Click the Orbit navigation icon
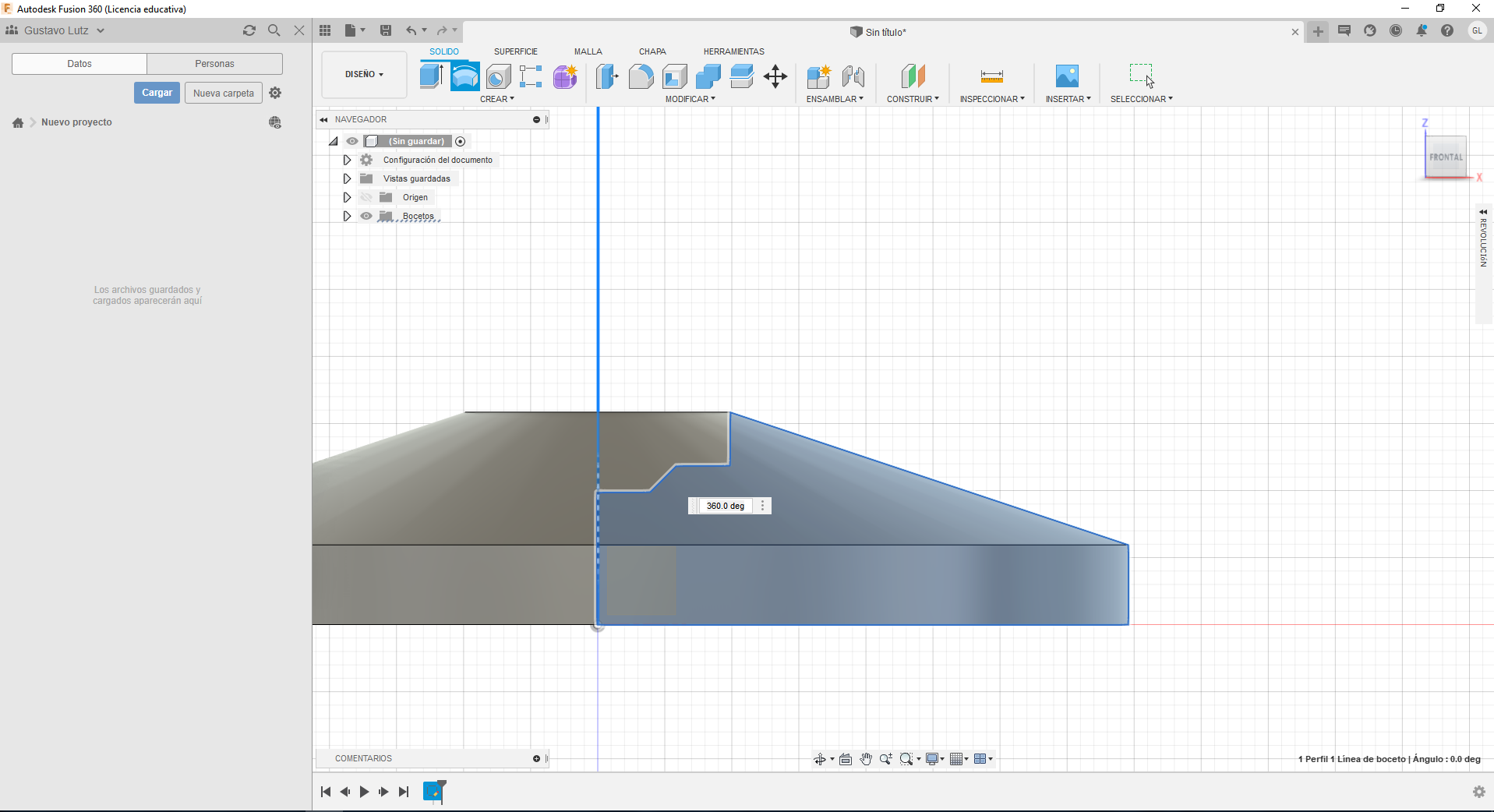The image size is (1494, 812). (820, 759)
